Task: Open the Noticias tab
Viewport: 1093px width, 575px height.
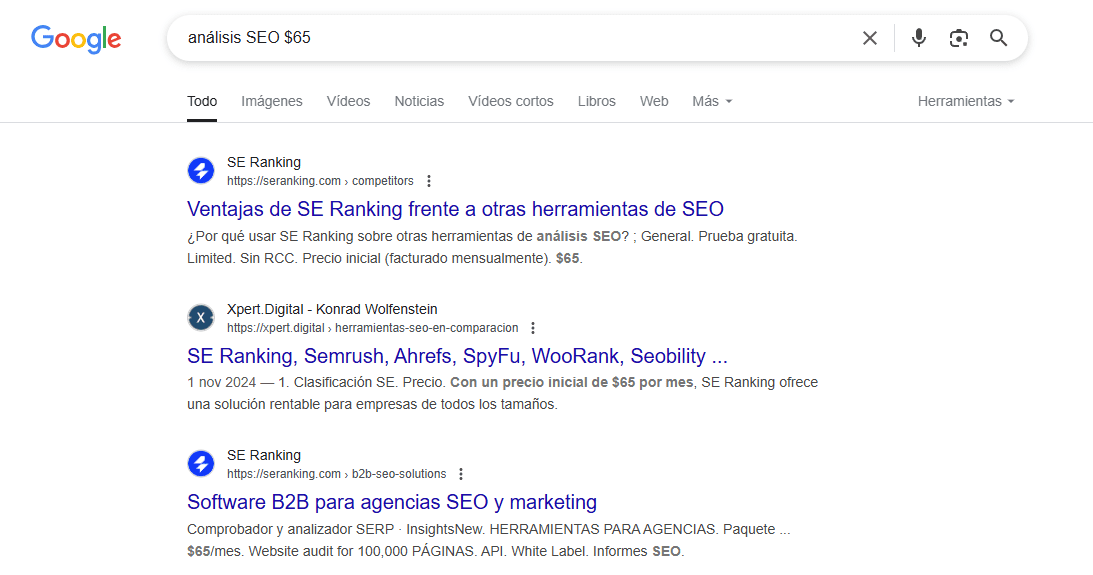Action: pos(419,102)
